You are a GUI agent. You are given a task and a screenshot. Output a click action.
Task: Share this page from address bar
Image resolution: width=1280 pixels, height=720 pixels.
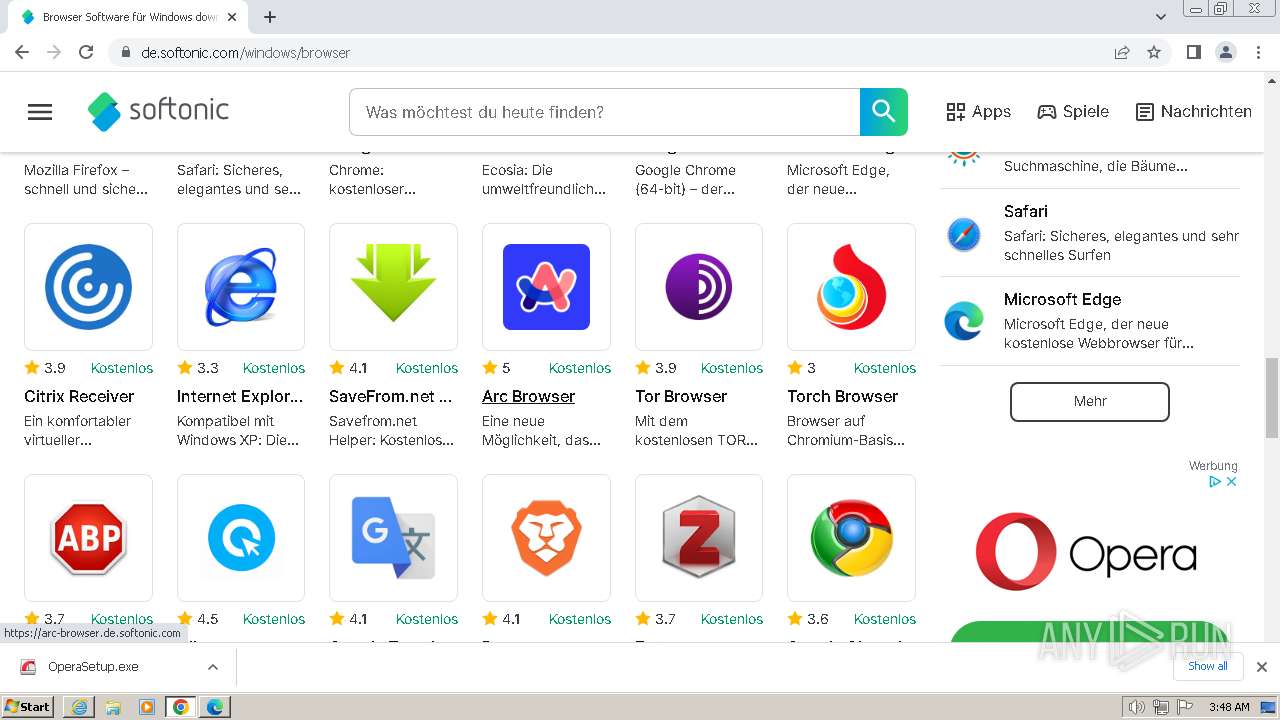point(1122,52)
